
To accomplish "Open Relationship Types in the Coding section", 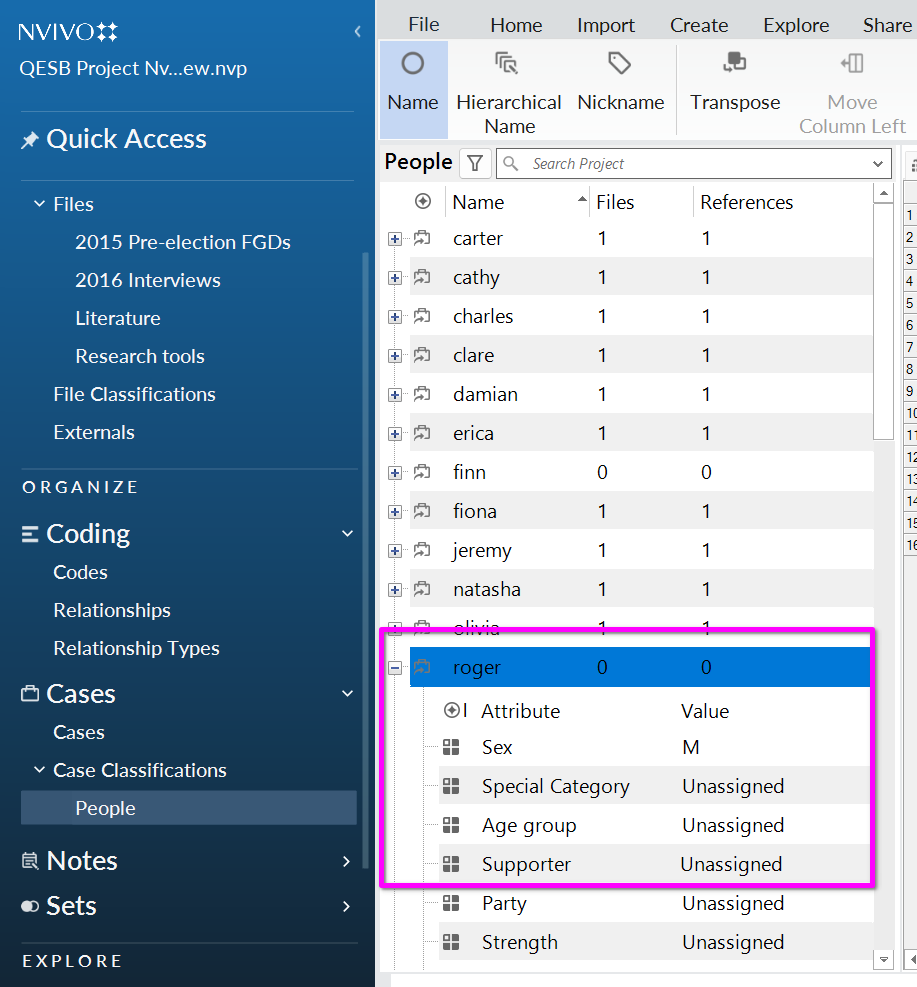I will point(136,648).
